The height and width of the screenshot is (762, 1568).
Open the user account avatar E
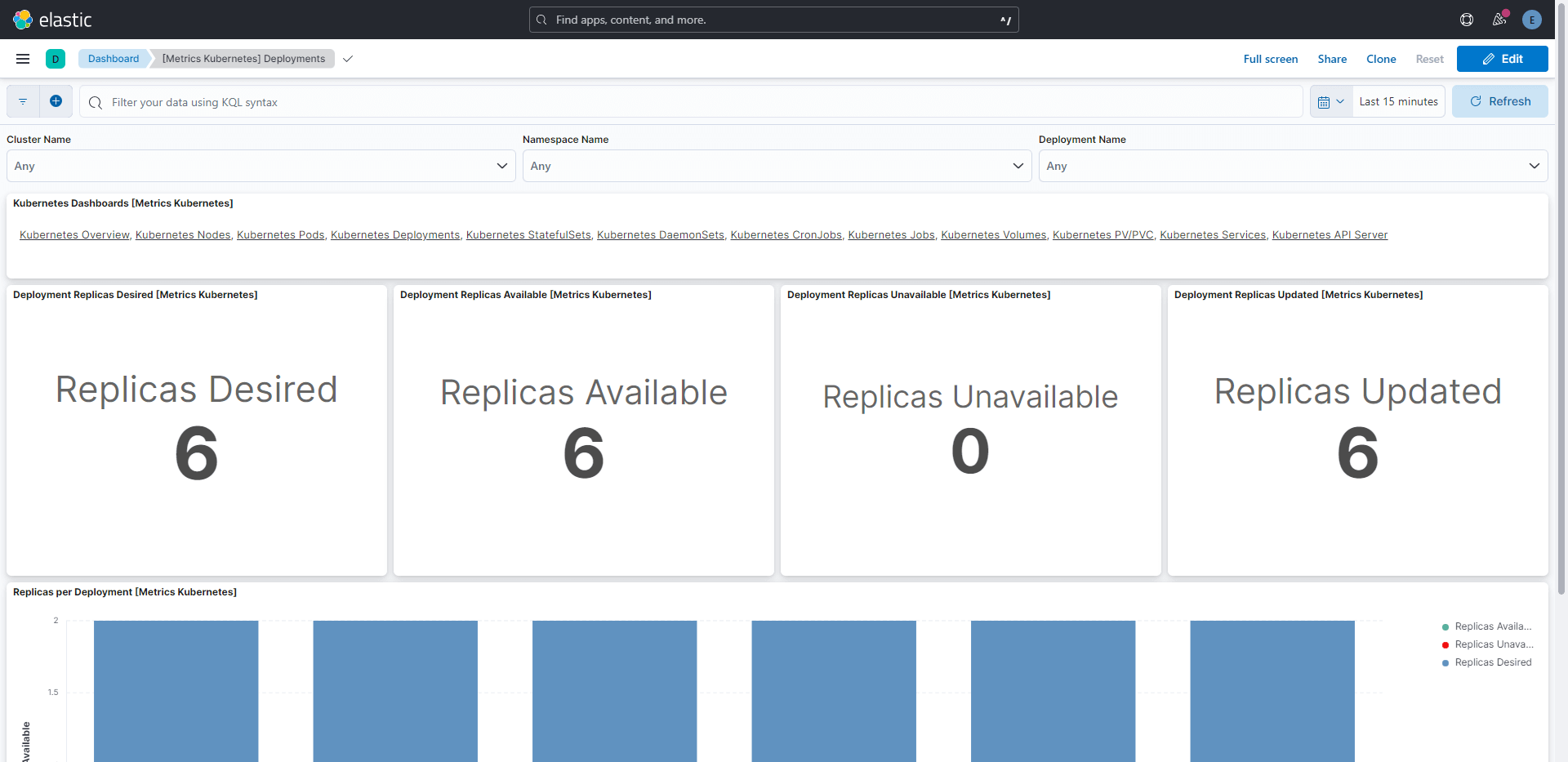pos(1532,20)
